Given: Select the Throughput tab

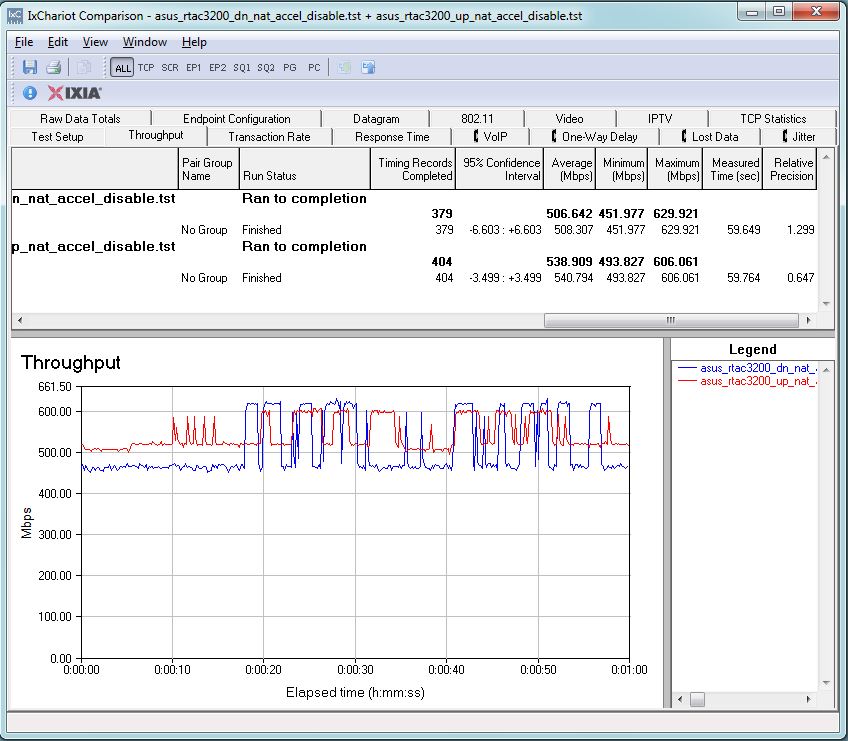Looking at the screenshot, I should coord(156,135).
